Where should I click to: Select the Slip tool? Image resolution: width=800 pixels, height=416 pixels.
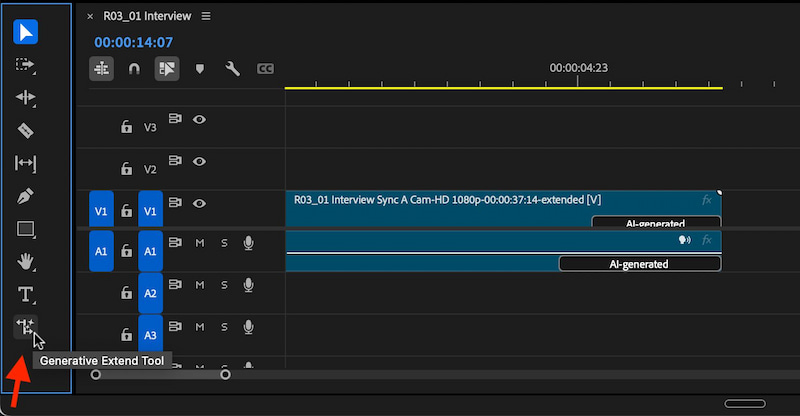point(25,163)
